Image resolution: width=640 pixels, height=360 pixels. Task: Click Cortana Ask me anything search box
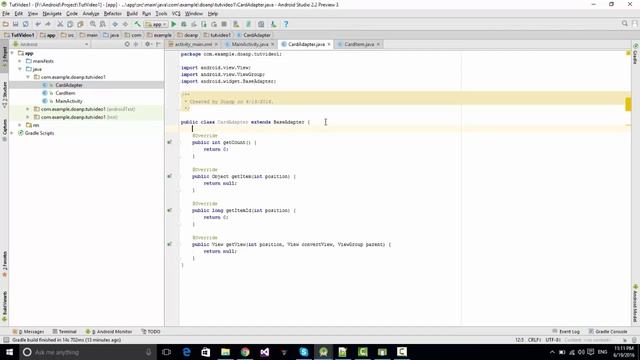(88, 352)
